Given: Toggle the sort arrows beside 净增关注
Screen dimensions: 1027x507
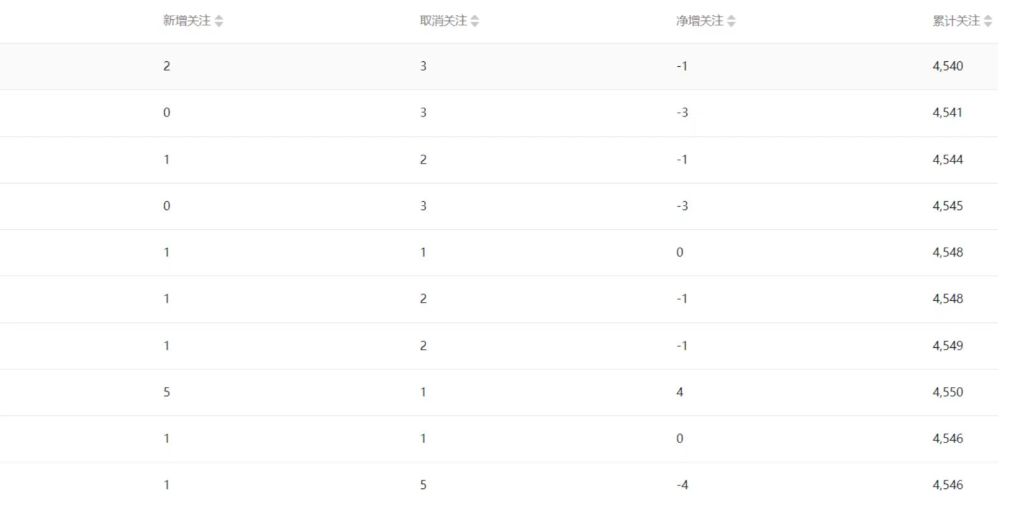Looking at the screenshot, I should (732, 22).
